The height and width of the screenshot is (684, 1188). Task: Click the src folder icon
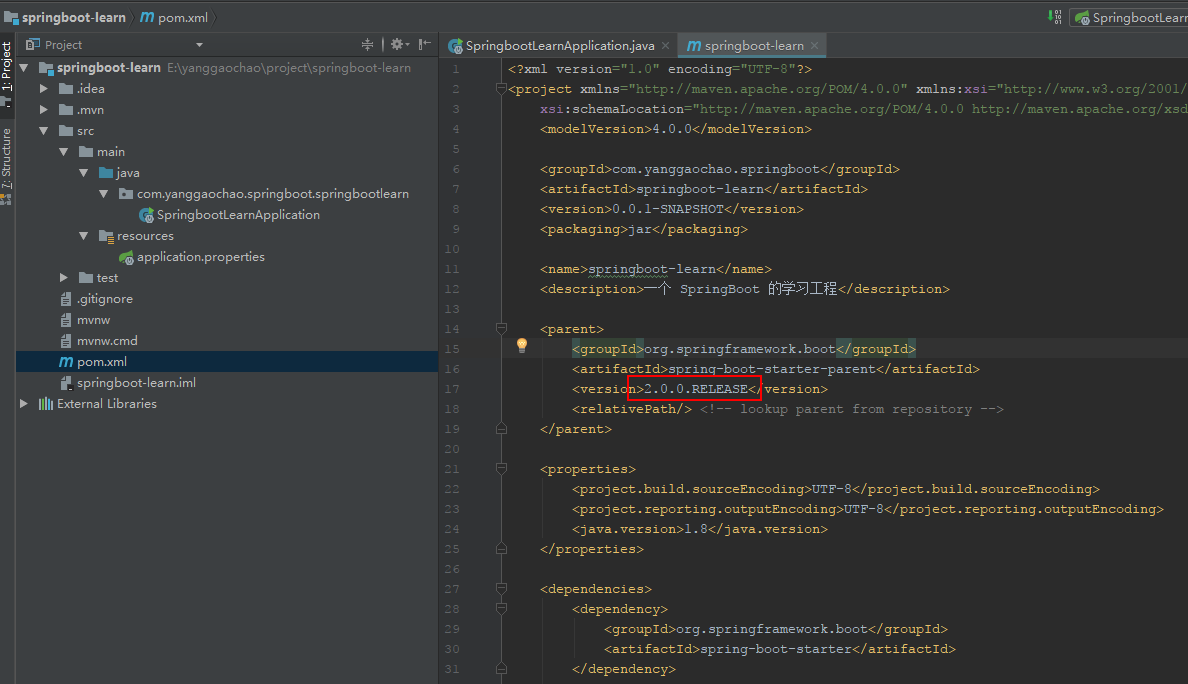pos(66,131)
